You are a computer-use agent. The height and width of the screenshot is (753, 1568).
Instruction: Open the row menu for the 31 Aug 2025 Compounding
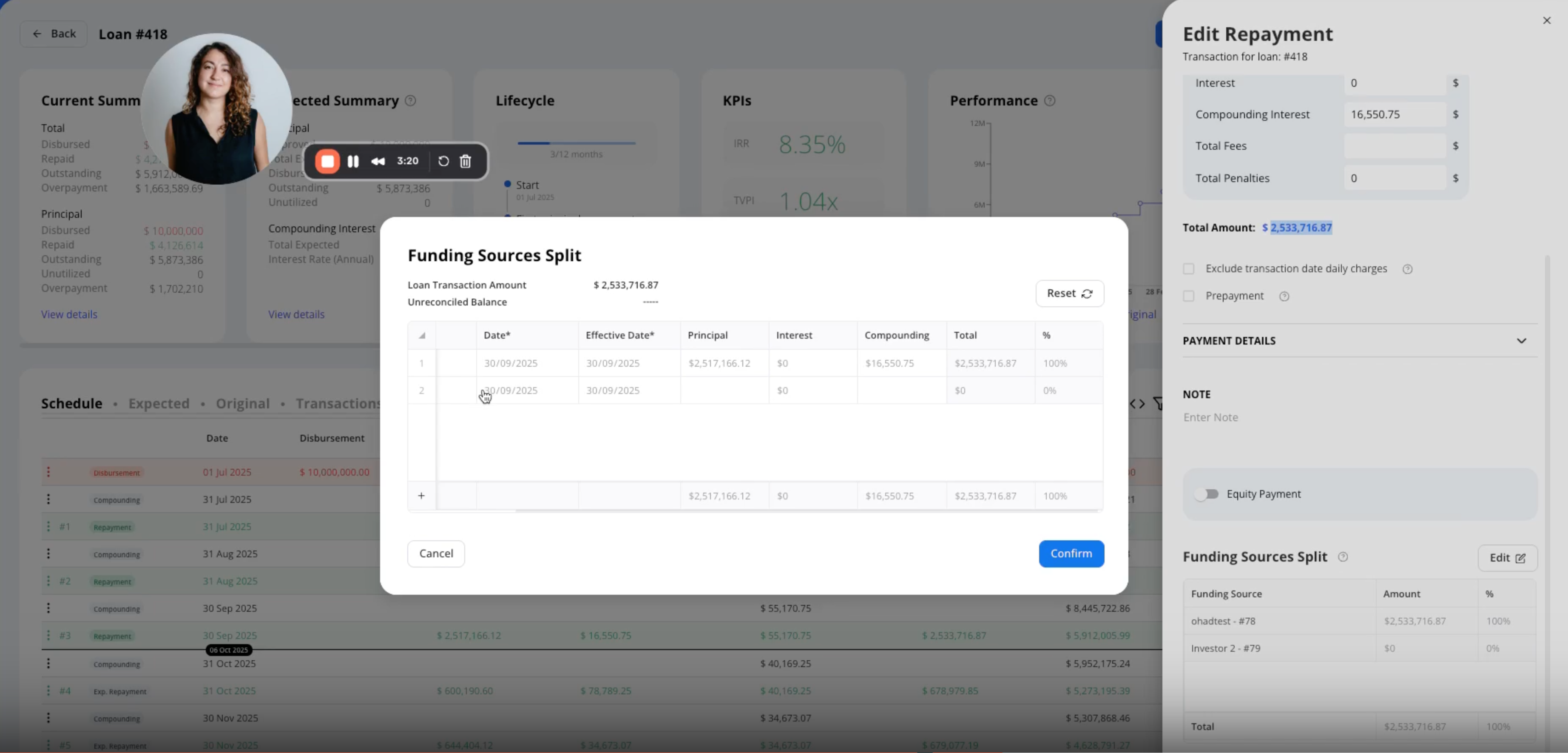pos(49,554)
